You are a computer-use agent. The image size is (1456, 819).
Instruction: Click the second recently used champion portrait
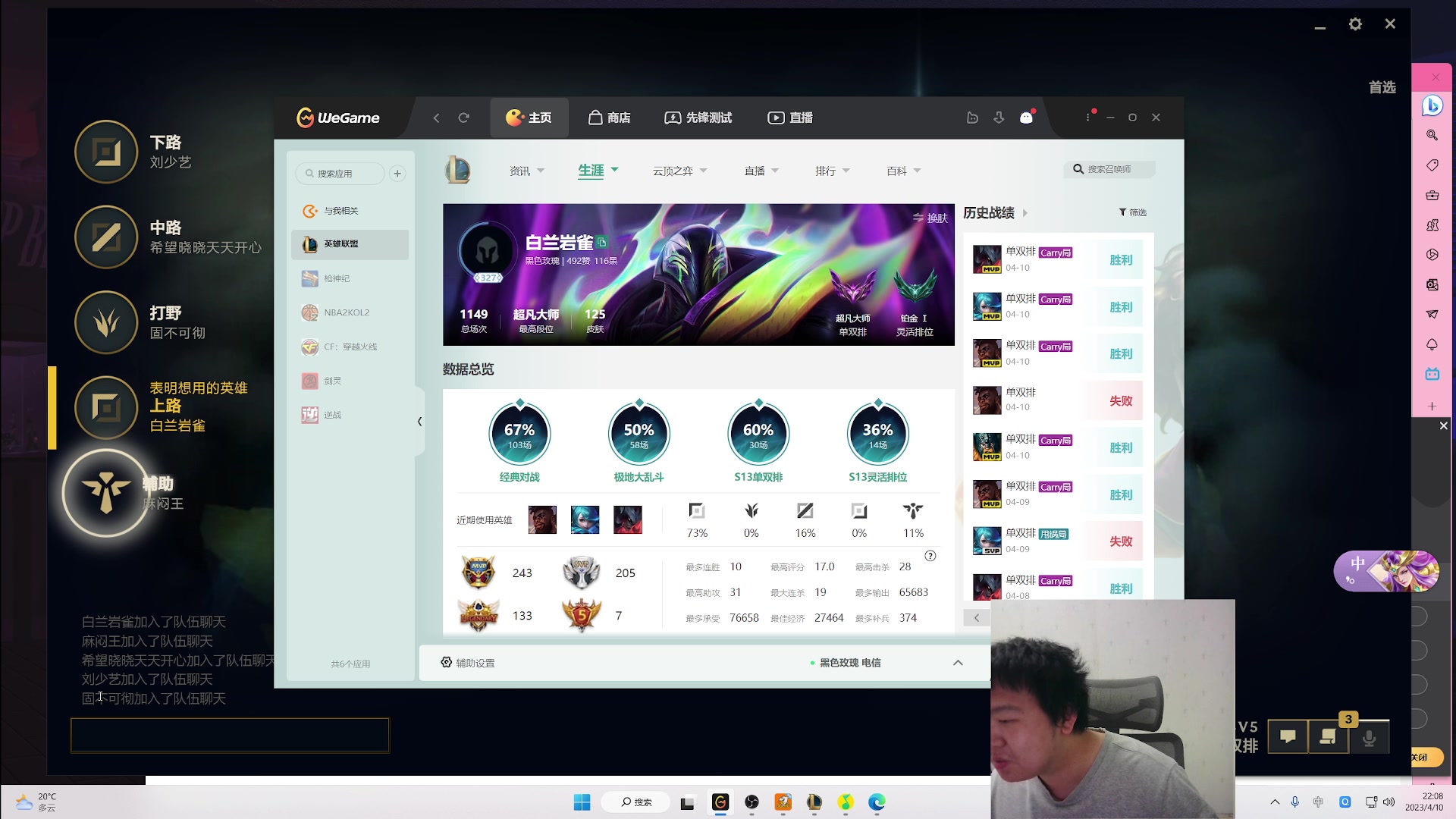(585, 520)
